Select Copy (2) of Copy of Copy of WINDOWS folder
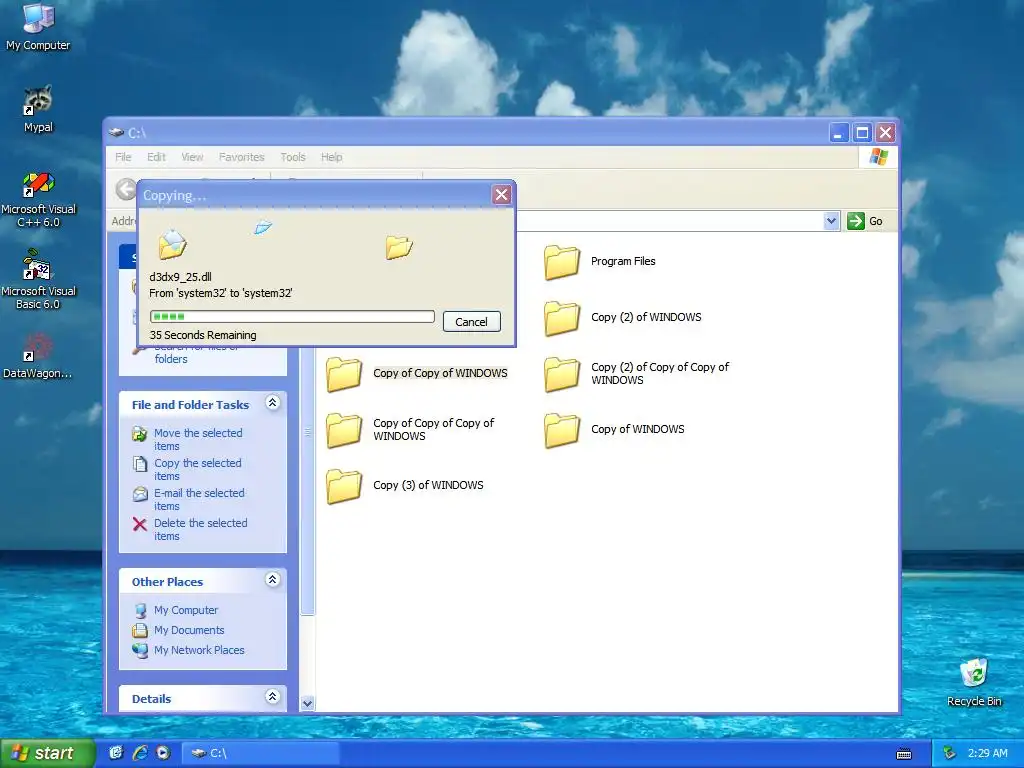The width and height of the screenshot is (1024, 768). click(x=637, y=374)
